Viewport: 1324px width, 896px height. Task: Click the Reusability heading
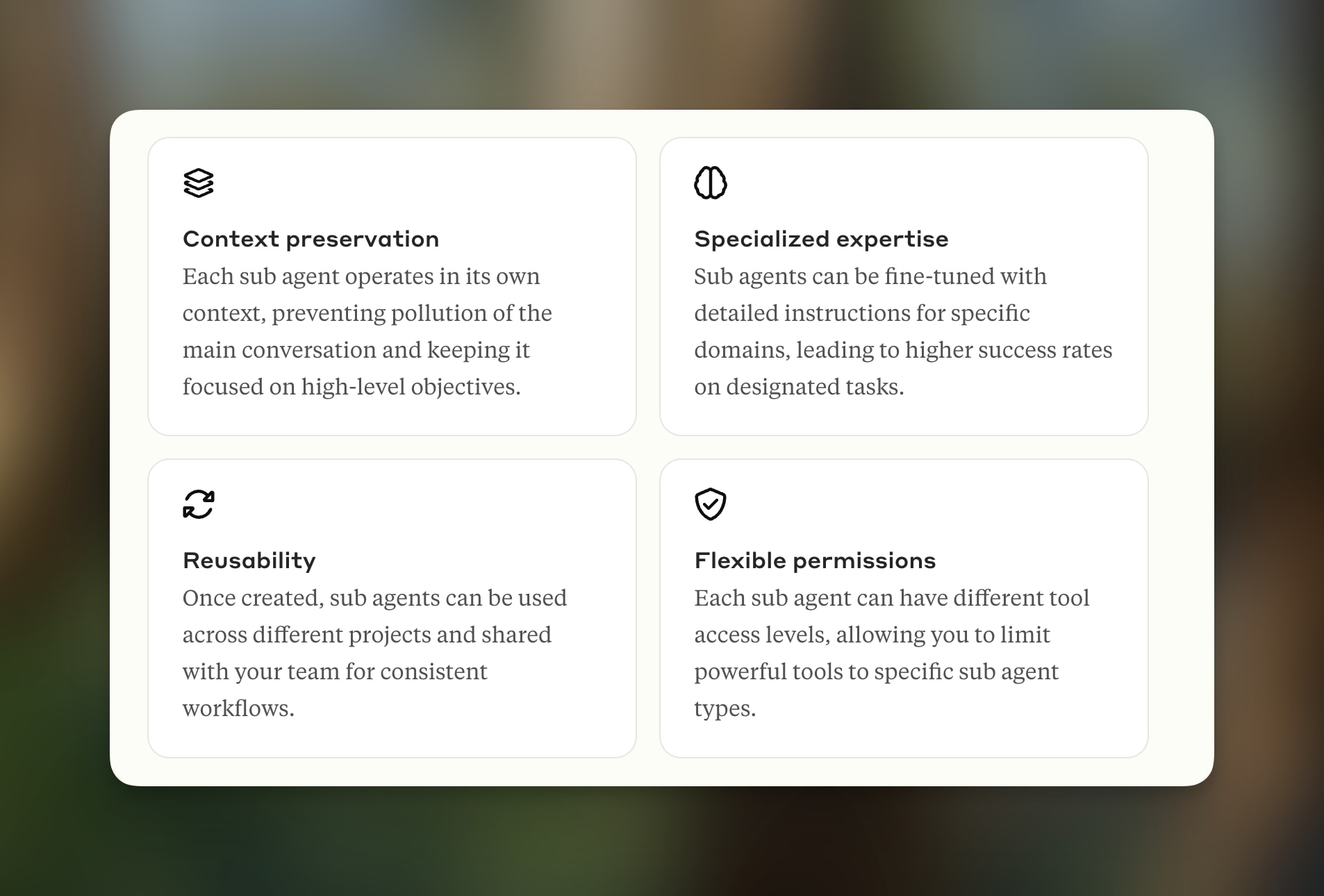point(249,561)
